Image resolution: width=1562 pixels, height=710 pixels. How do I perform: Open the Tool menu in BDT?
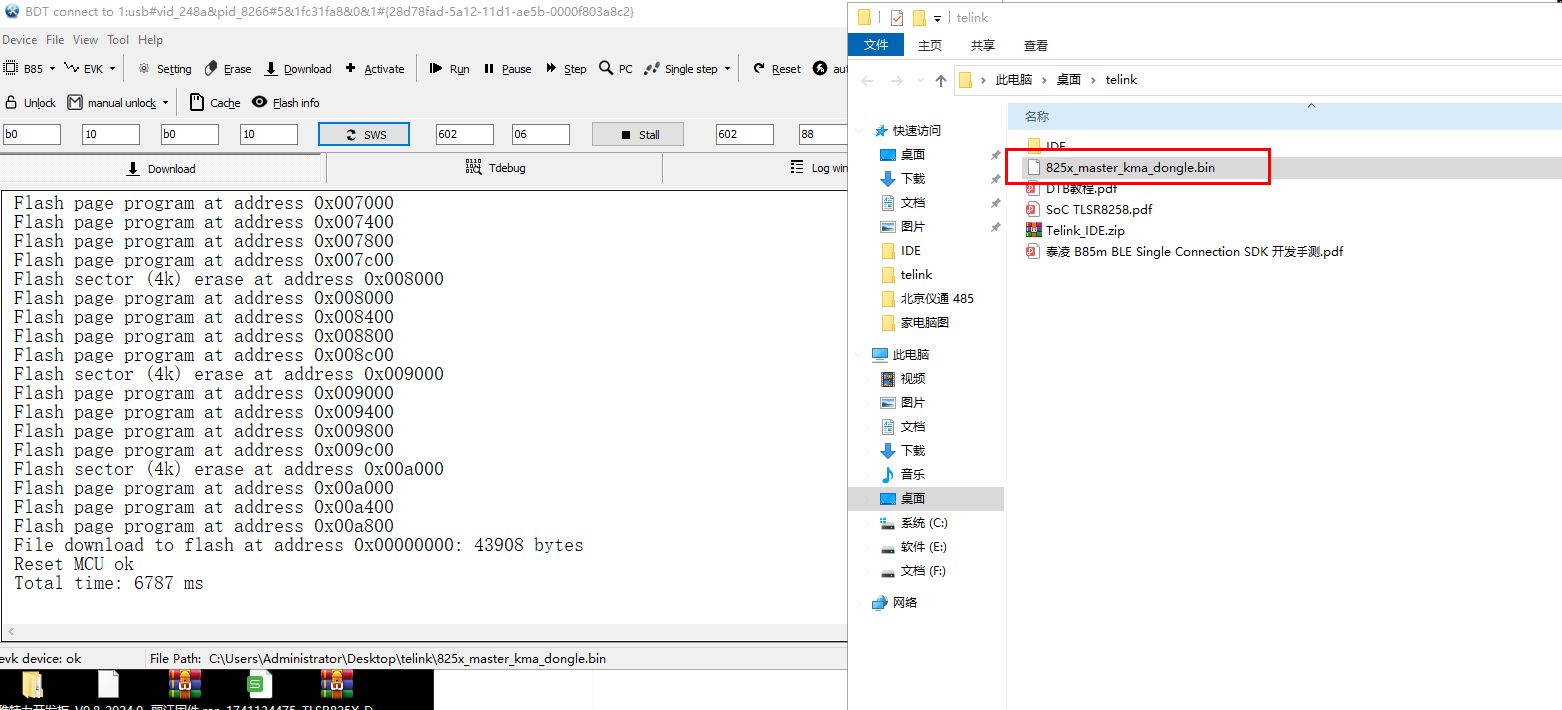coord(118,40)
